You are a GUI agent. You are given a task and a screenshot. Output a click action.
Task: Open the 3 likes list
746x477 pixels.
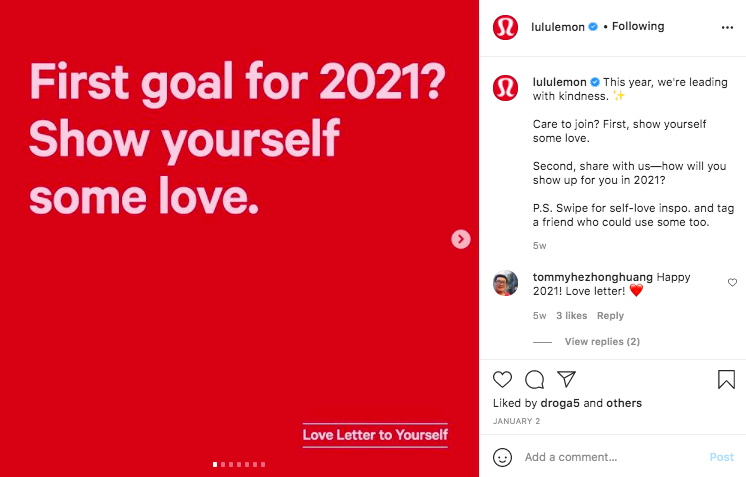coord(571,316)
